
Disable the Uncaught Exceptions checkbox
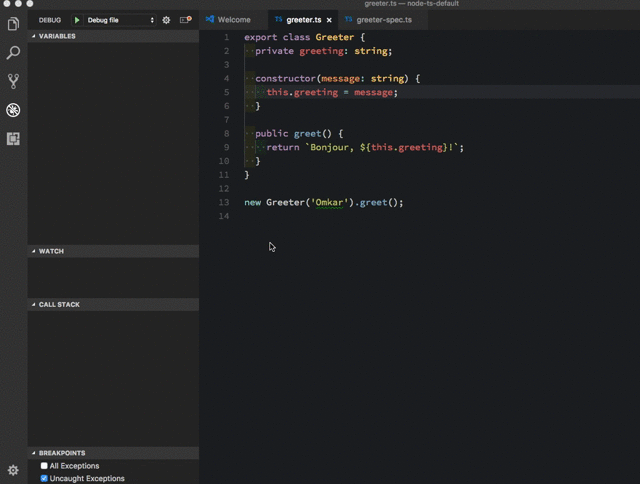44,478
